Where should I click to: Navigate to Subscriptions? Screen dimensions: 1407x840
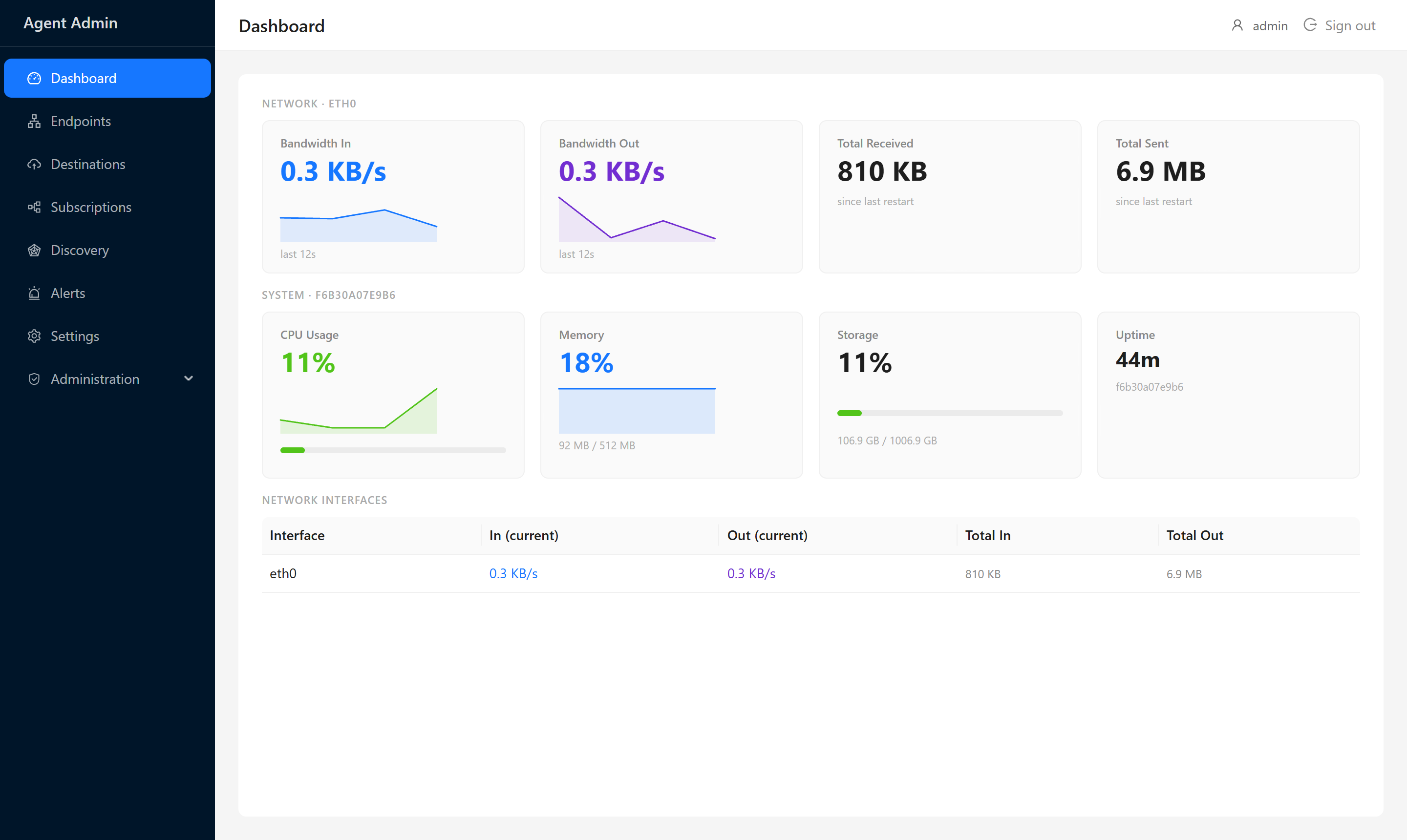tap(107, 207)
